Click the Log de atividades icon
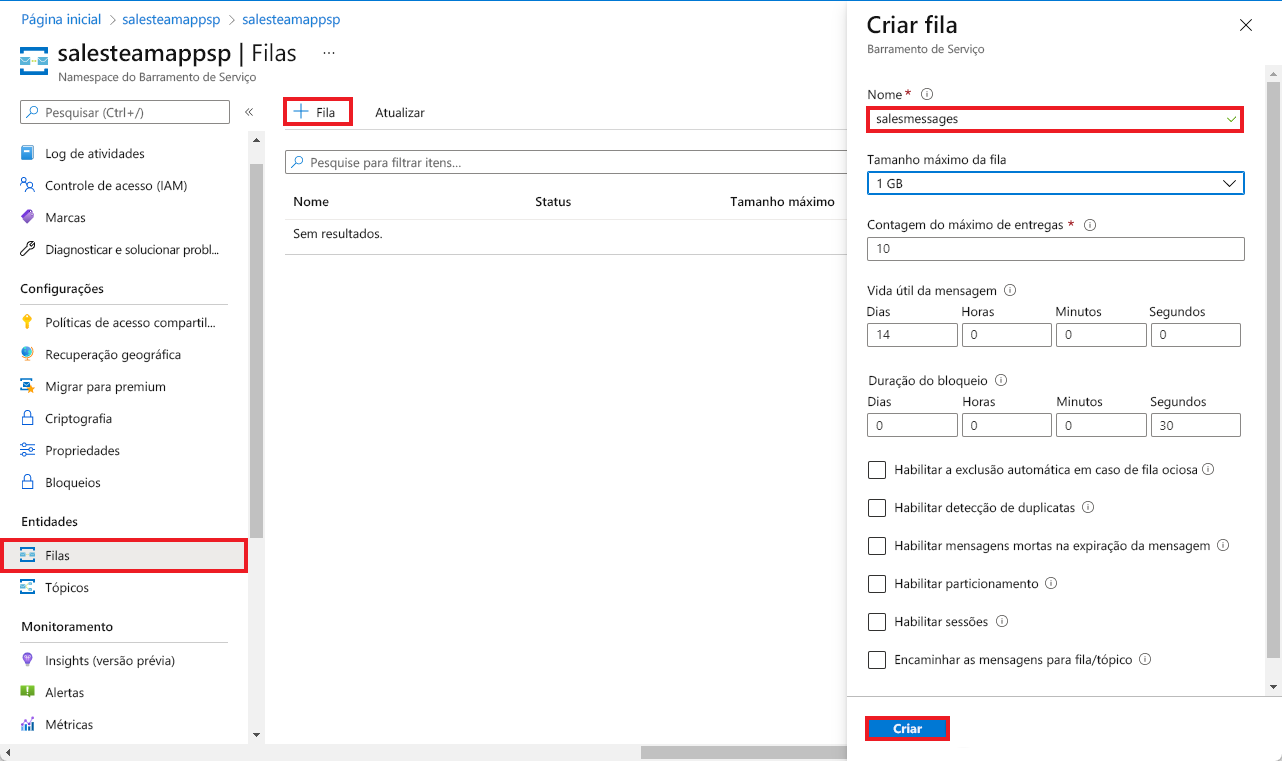 [28, 153]
